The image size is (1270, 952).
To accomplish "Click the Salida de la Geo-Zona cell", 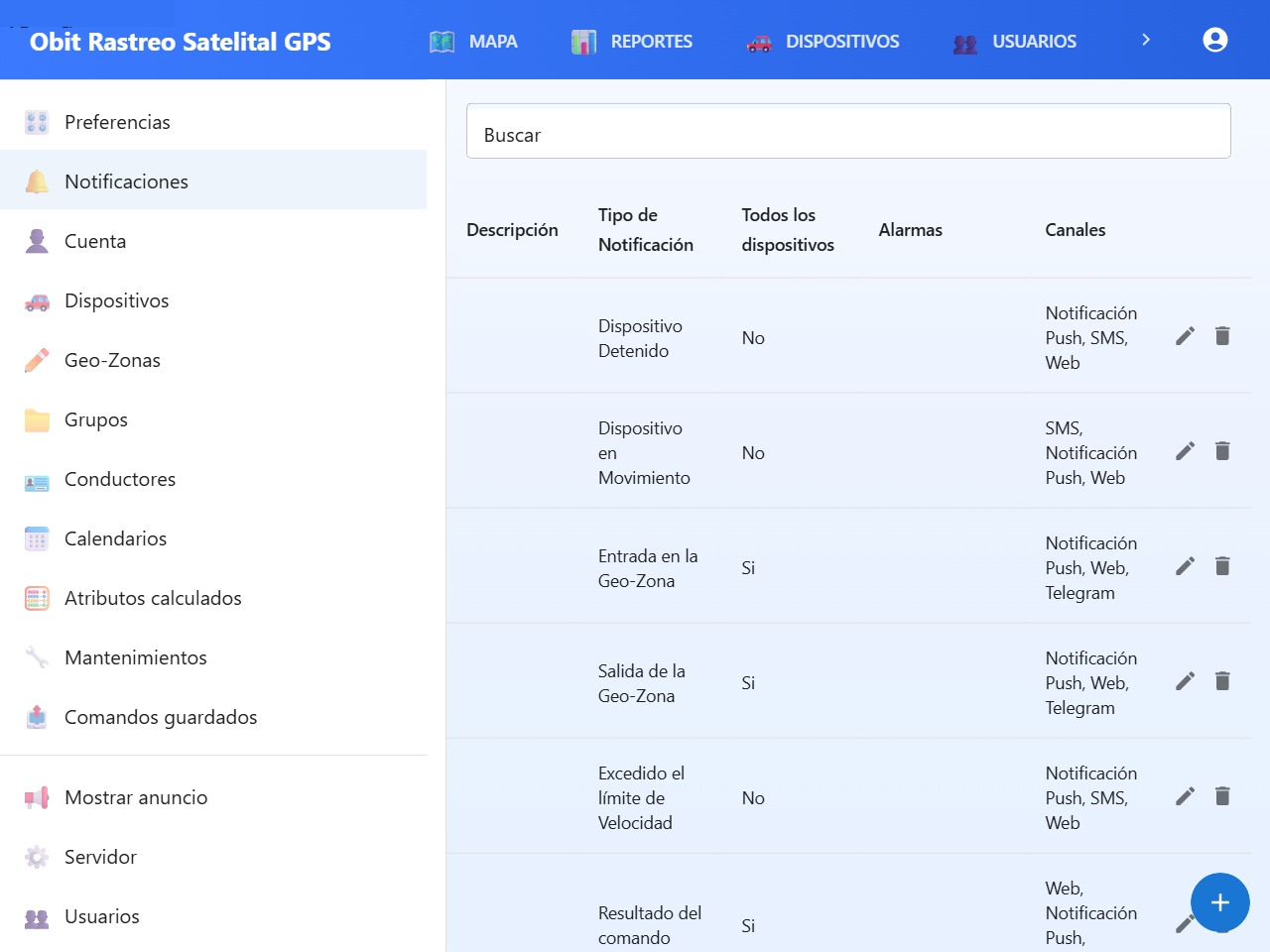I will [642, 683].
